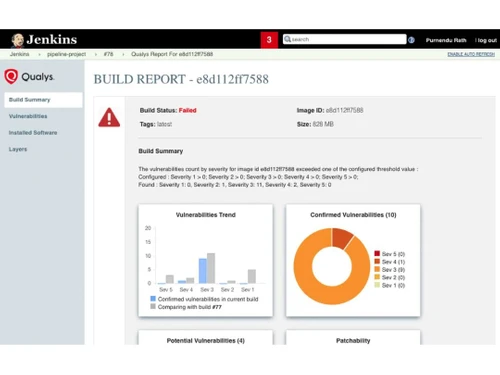Screen dimensions: 500x375
Task: Open Qualys Report For e8d112ff7588 breadcrumb
Action: (172, 54)
